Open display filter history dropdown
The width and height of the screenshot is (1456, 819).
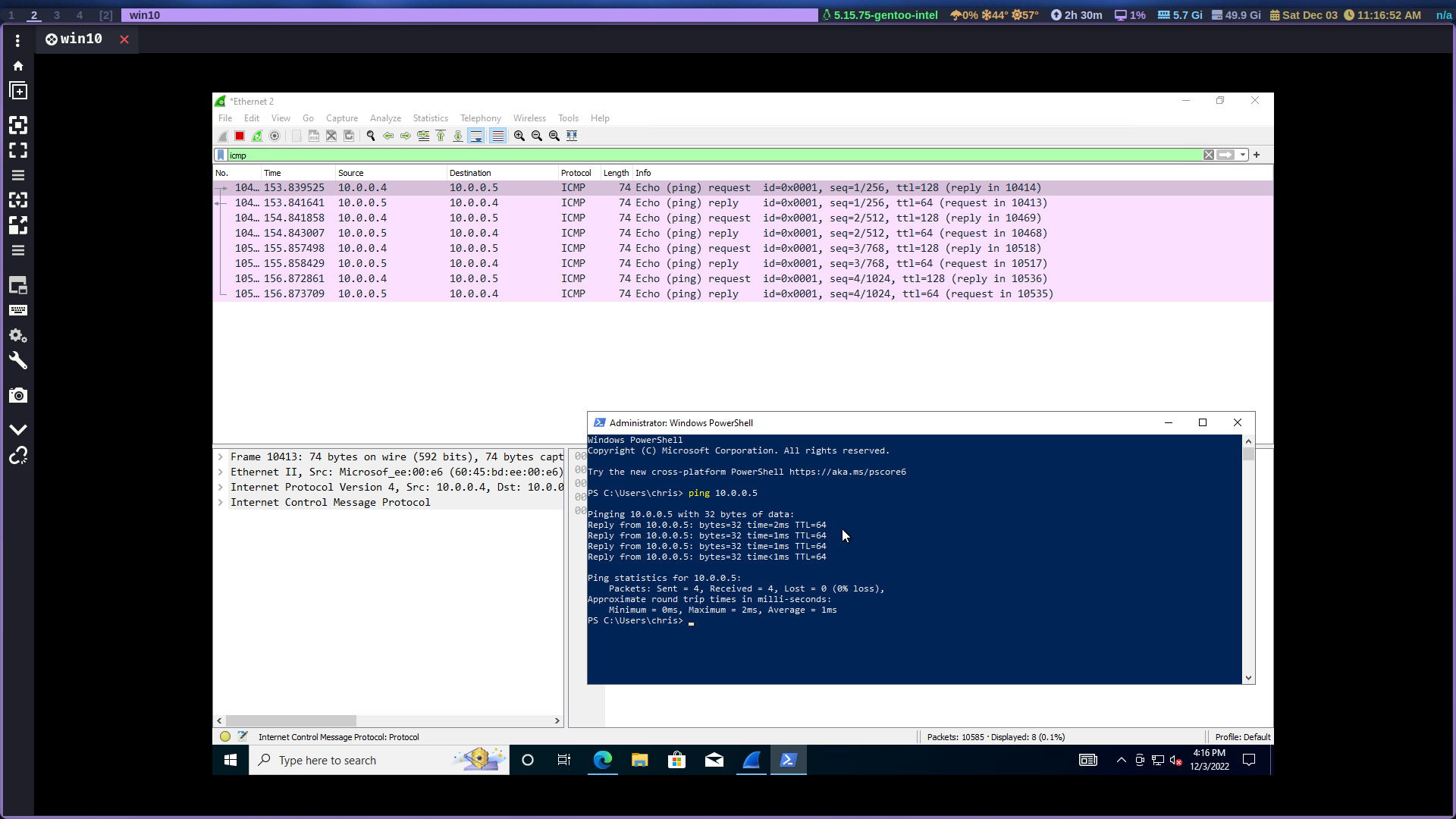pyautogui.click(x=1243, y=155)
